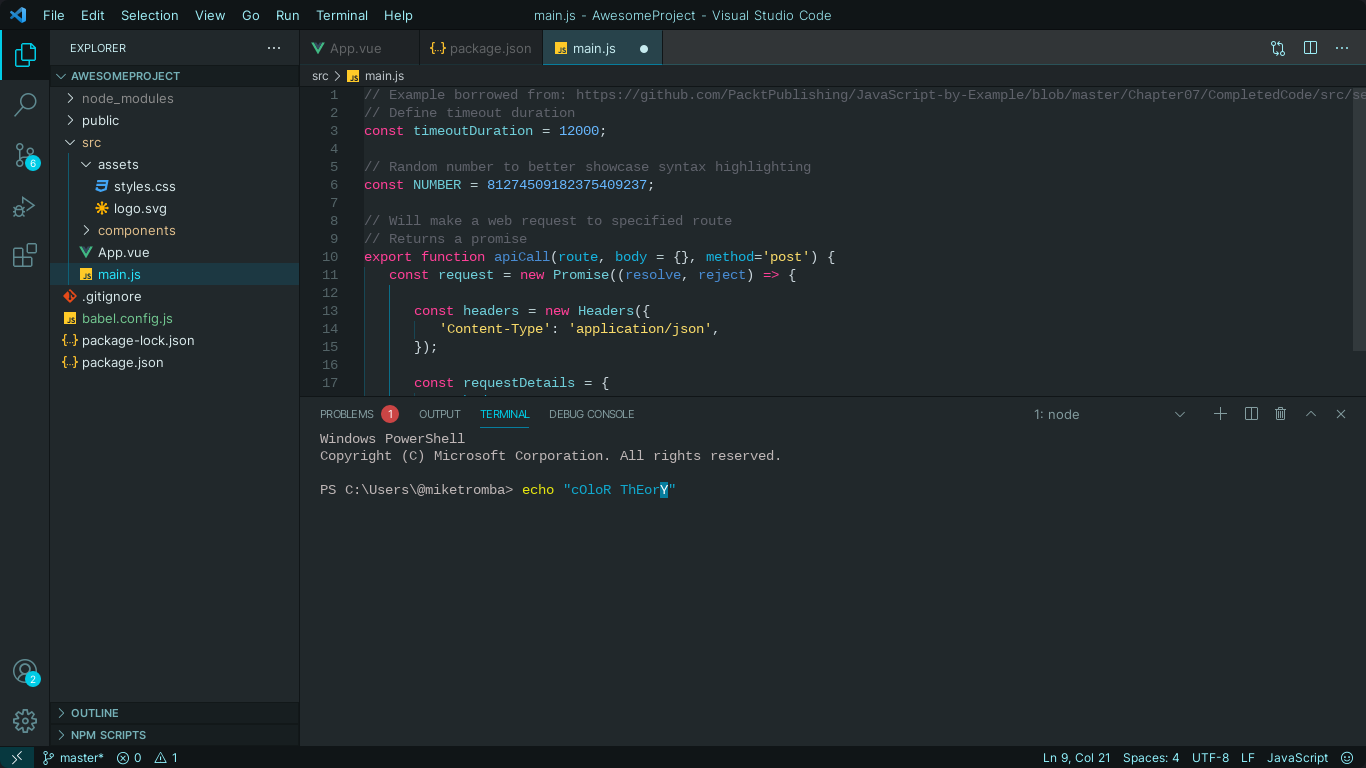Open the File menu

[x=54, y=15]
